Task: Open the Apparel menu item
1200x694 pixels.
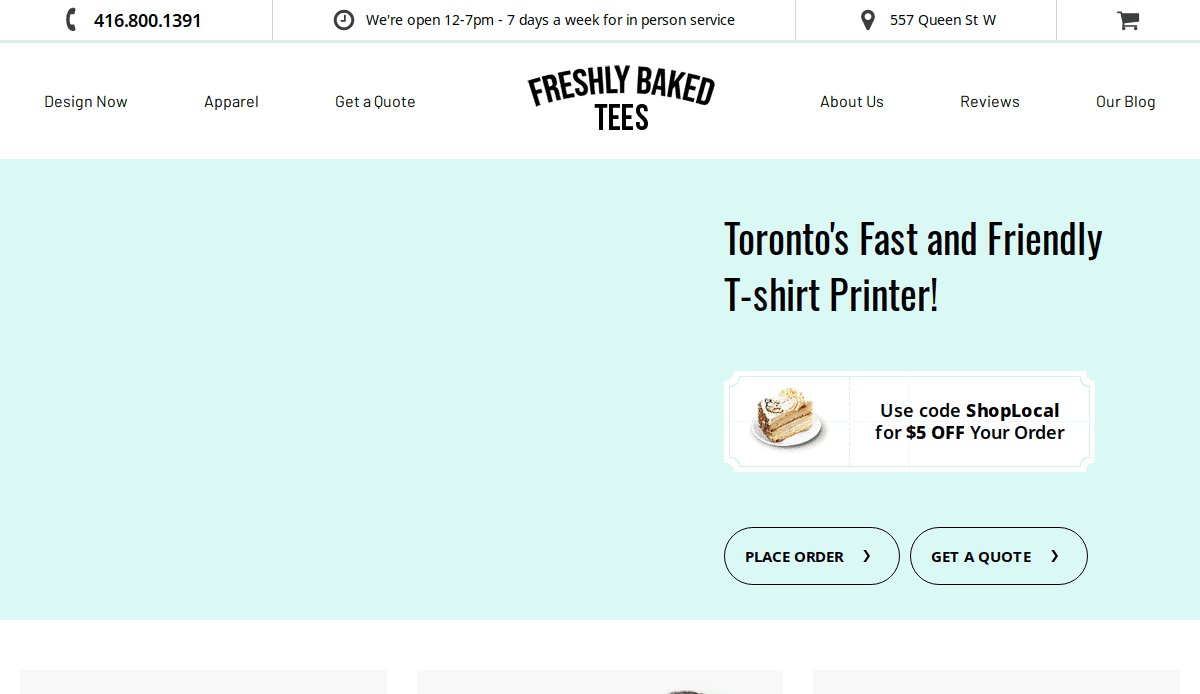Action: (231, 101)
